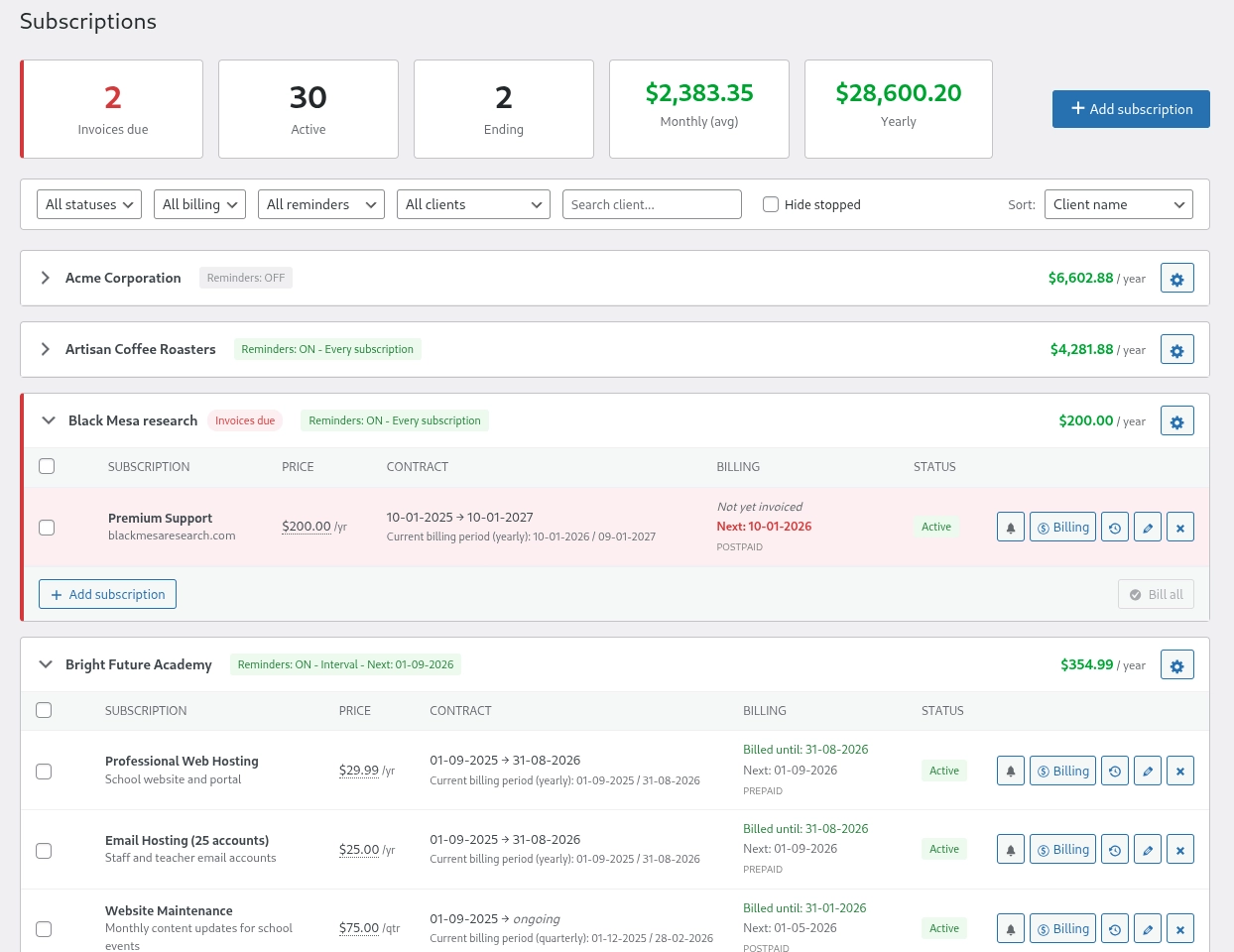Edit Premium Support with the pencil icon
The width and height of the screenshot is (1234, 952).
[x=1147, y=527]
